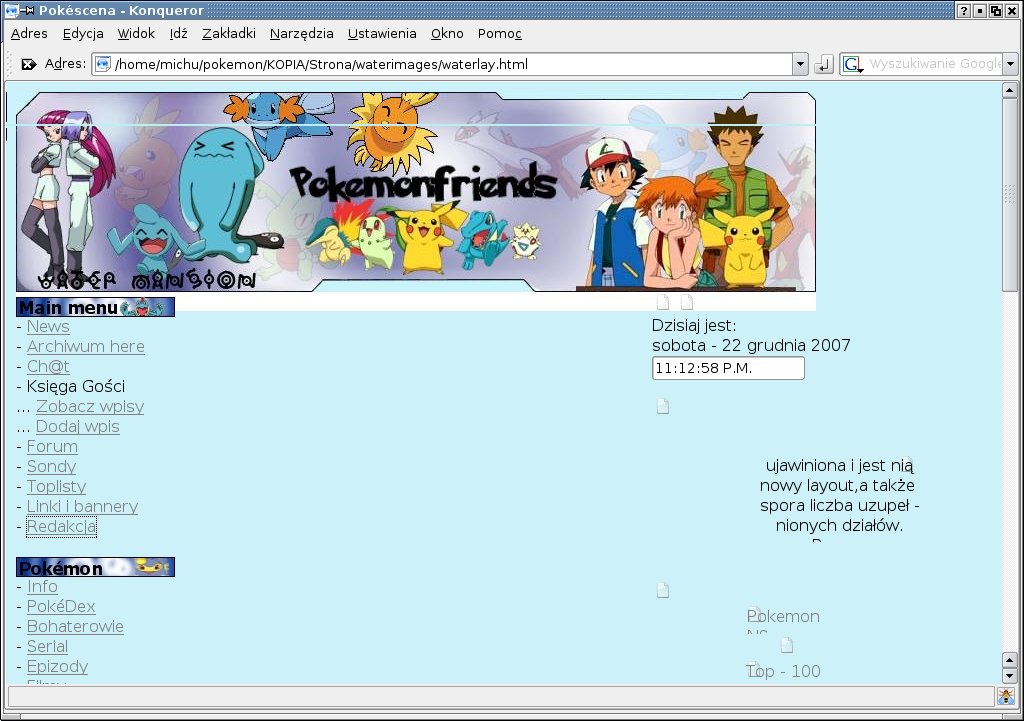This screenshot has height=721, width=1024.
Task: Click the Pokémon section header image
Action: point(95,567)
